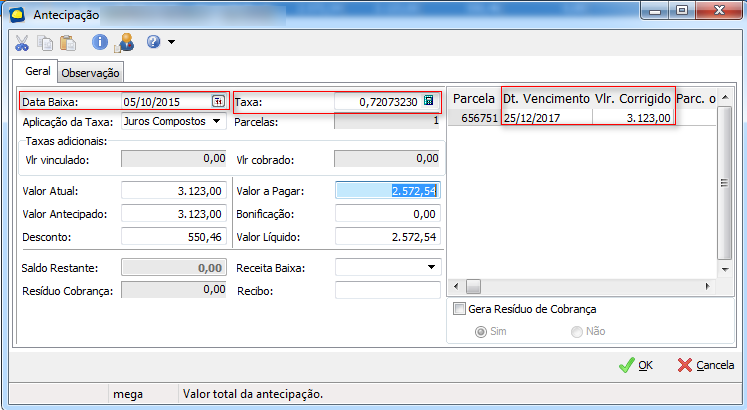Image resolution: width=747 pixels, height=410 pixels.
Task: Open the Taxa calculator icon
Action: coord(429,101)
